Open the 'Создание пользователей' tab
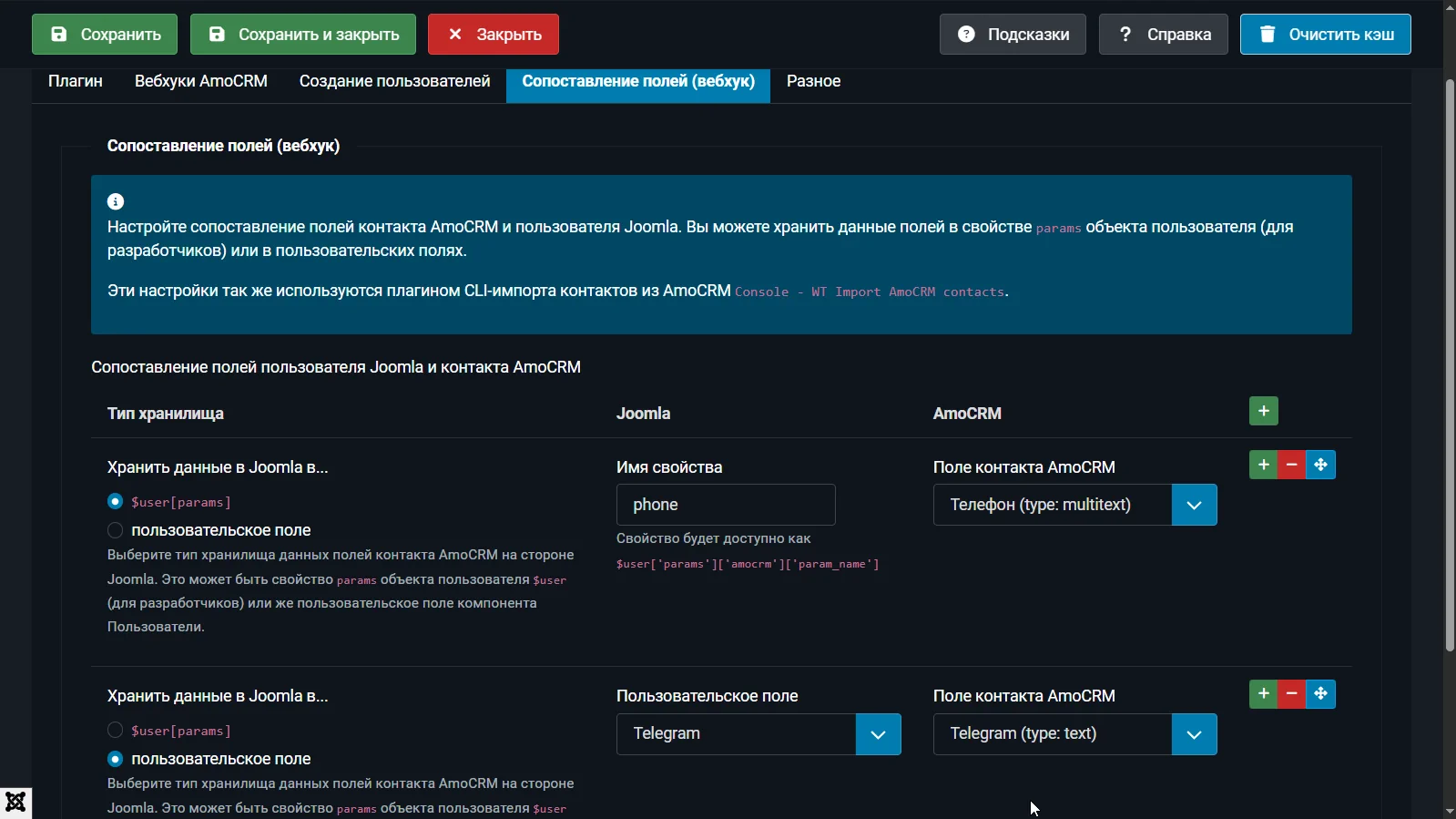 click(x=394, y=81)
